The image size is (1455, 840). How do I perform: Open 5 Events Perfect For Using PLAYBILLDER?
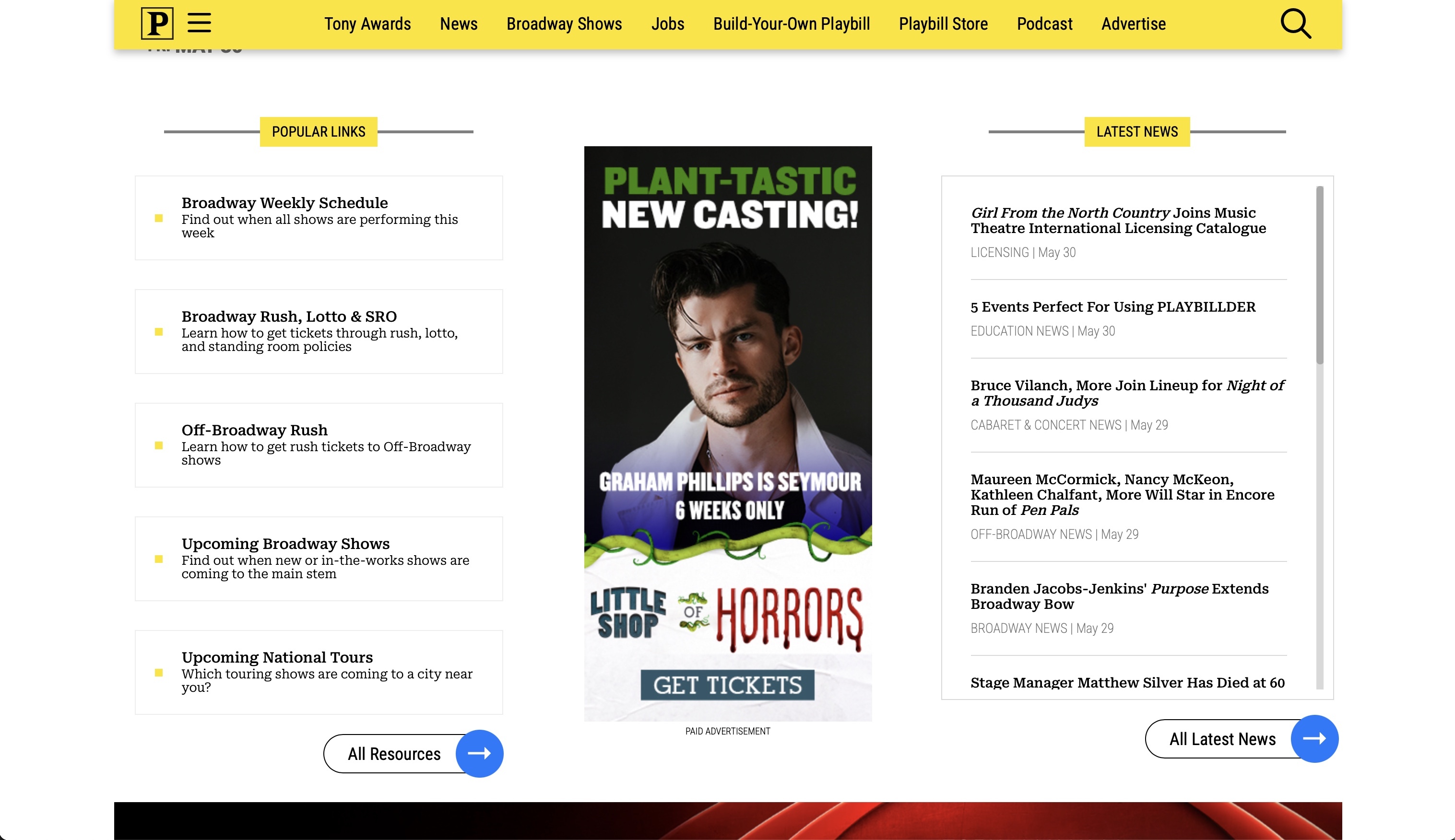1113,307
